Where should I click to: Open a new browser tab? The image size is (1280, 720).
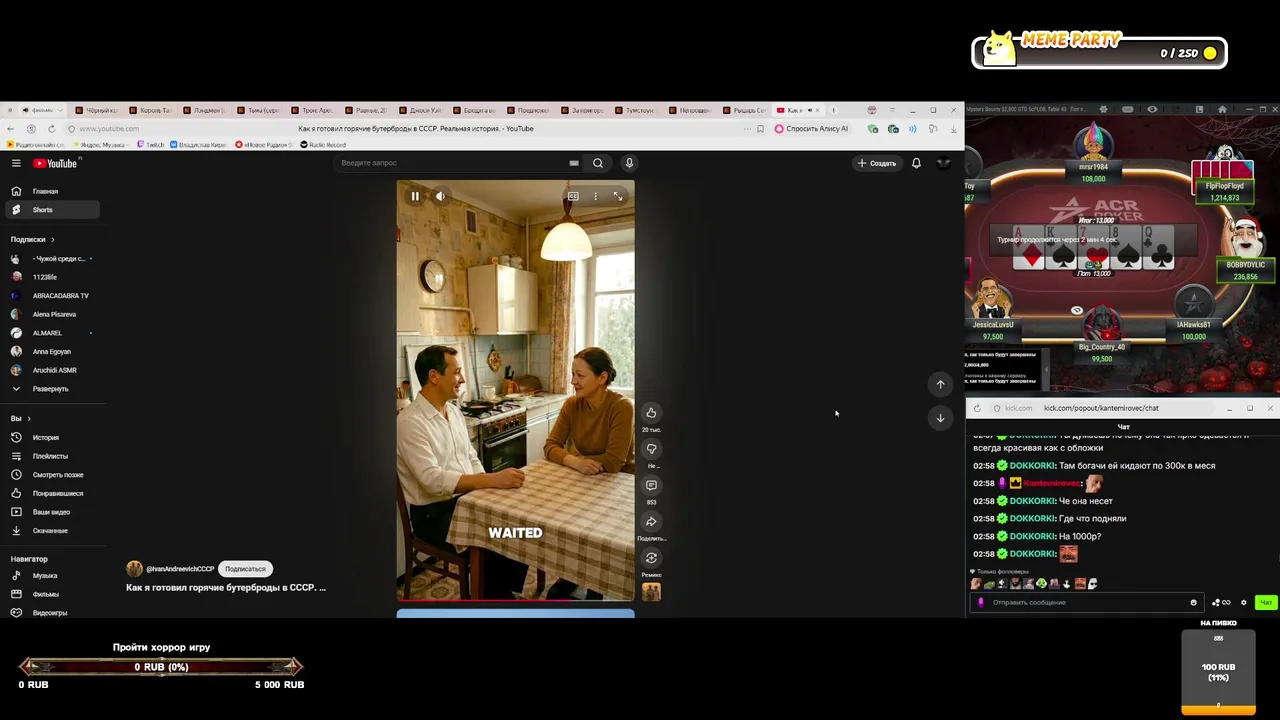coord(833,110)
